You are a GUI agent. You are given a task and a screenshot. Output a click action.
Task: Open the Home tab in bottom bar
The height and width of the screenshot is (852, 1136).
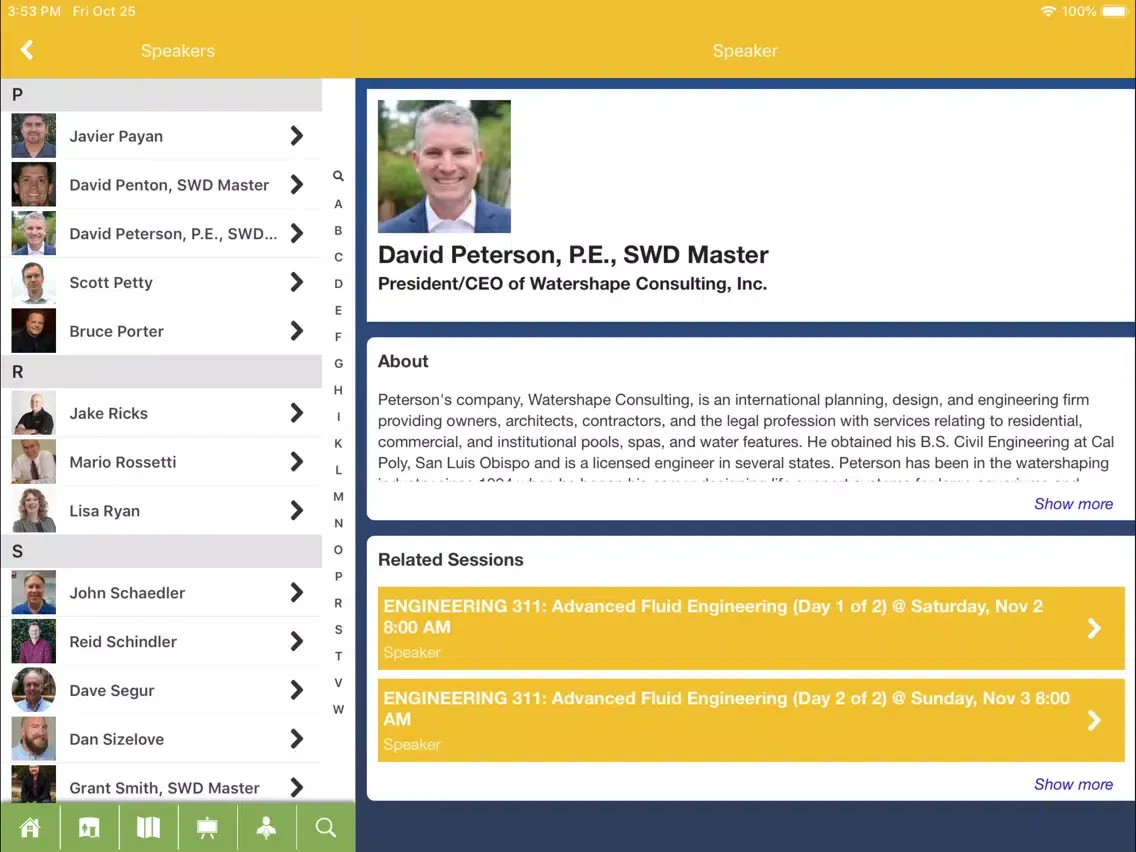point(30,827)
